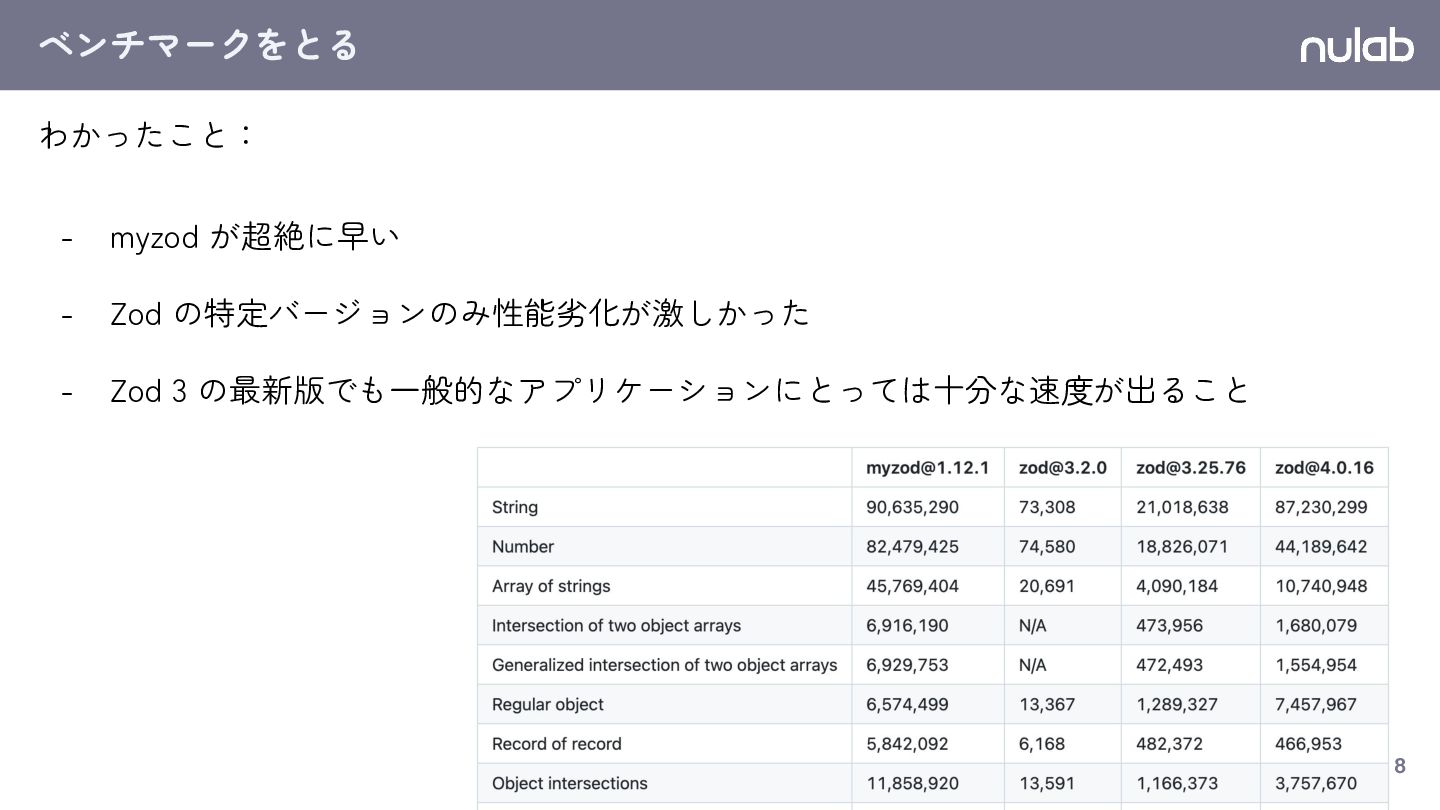1440x810 pixels.
Task: Click the 'zod@4.0.16' column header
Action: pyautogui.click(x=1324, y=467)
